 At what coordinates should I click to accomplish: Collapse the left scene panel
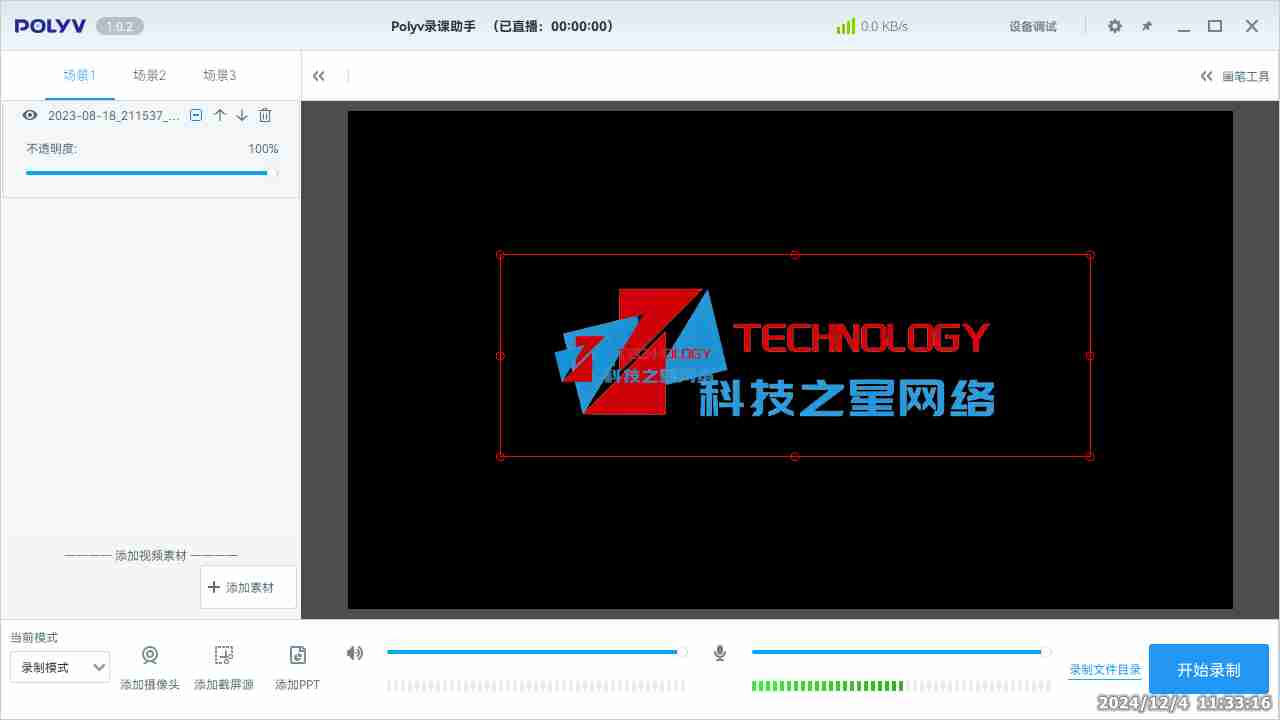[x=319, y=76]
